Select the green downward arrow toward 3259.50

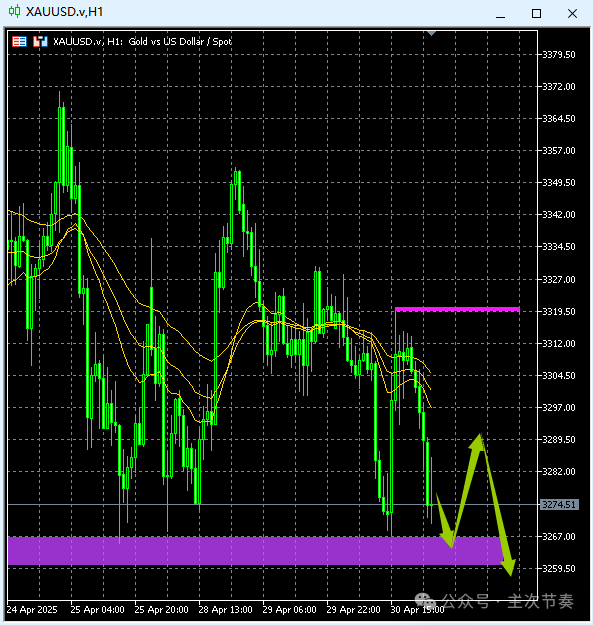[497, 506]
